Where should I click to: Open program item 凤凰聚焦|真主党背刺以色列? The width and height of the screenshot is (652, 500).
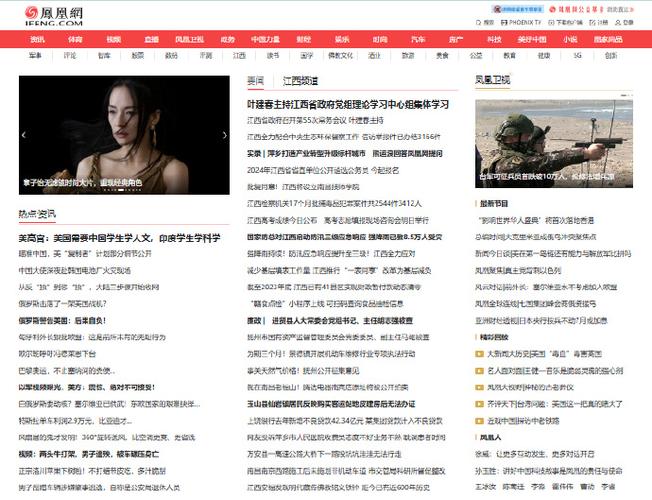pos(518,270)
